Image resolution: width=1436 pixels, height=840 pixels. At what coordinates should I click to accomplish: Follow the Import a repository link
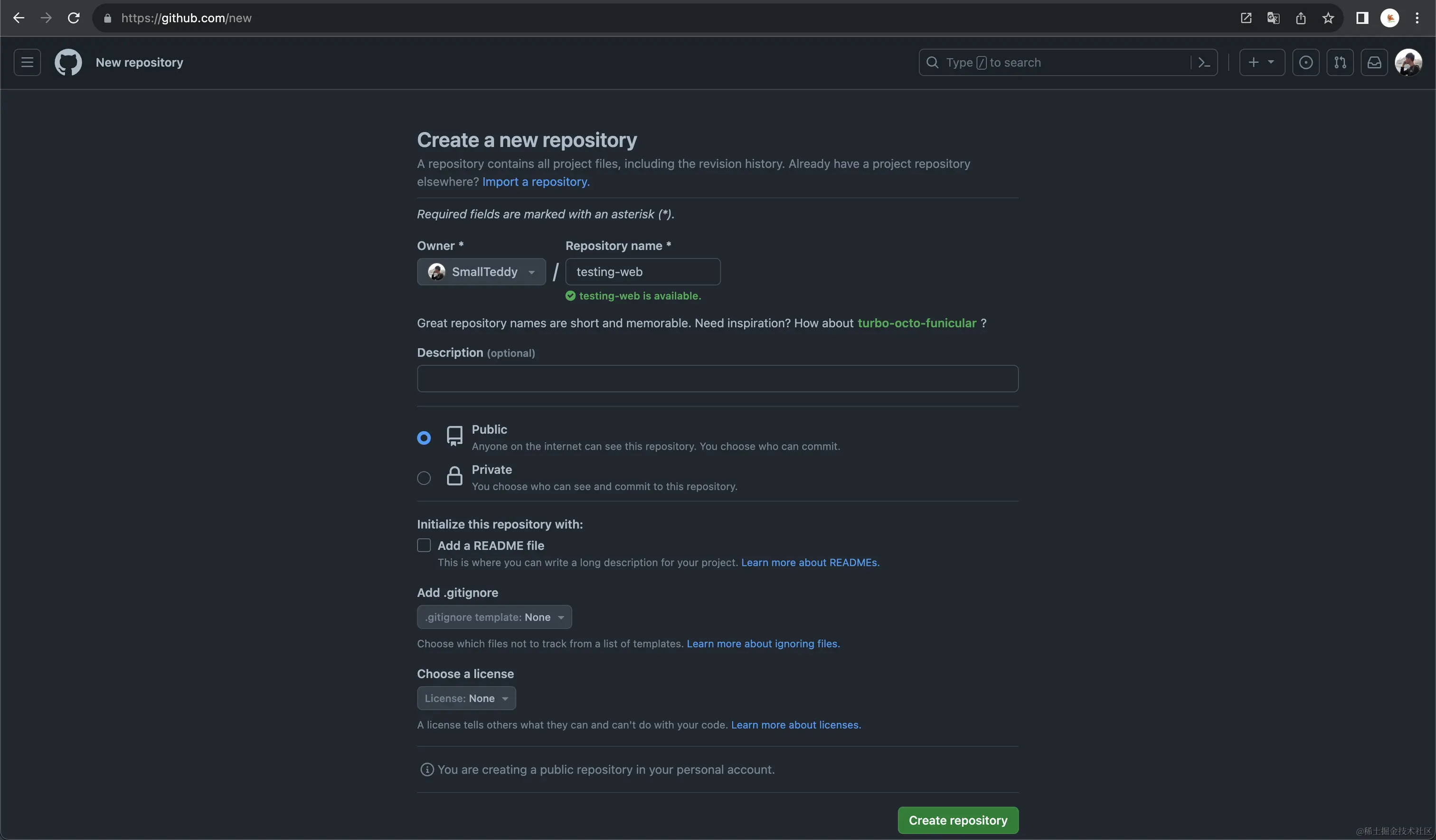(536, 182)
